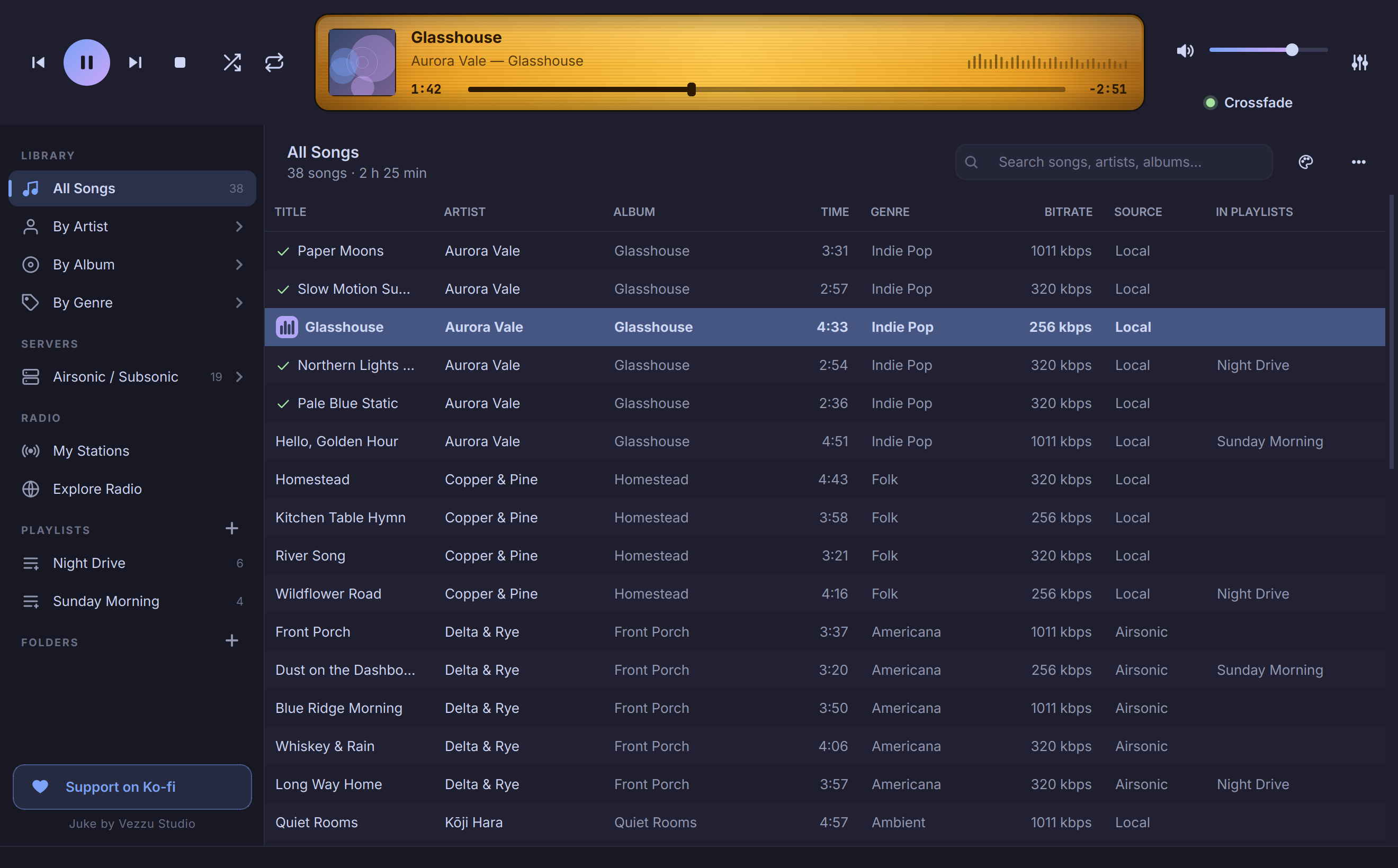The image size is (1398, 868).
Task: Open the equalizer settings
Action: [1359, 62]
